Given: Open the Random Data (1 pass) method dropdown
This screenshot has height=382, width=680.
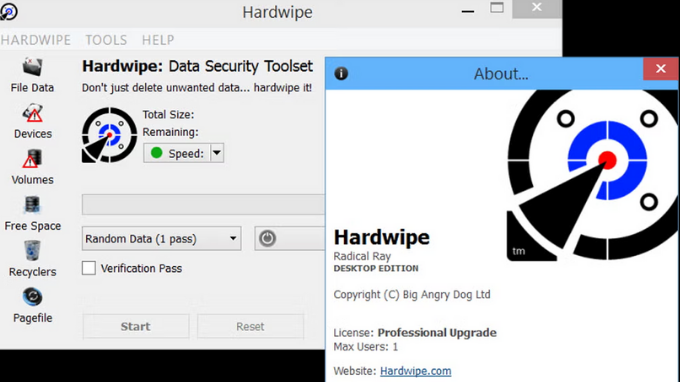Looking at the screenshot, I should coord(161,238).
